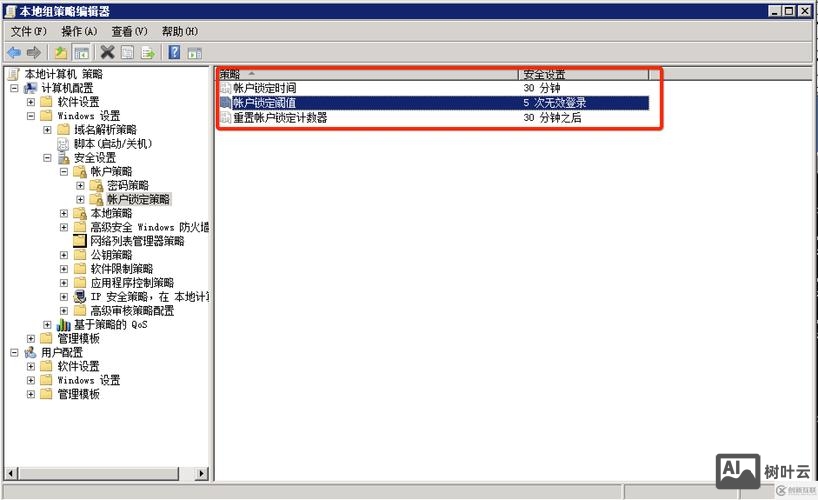Toggle the show/hide console tree icon
This screenshot has height=500, width=818.
(81, 52)
